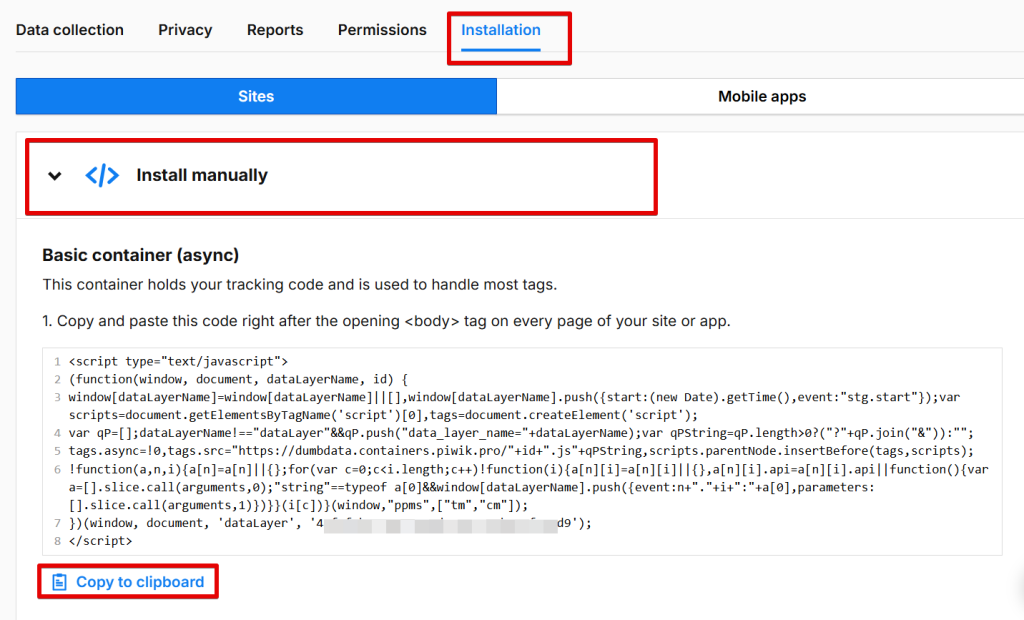Click the Basic container (async) heading
The height and width of the screenshot is (620, 1024).
pyautogui.click(x=140, y=255)
